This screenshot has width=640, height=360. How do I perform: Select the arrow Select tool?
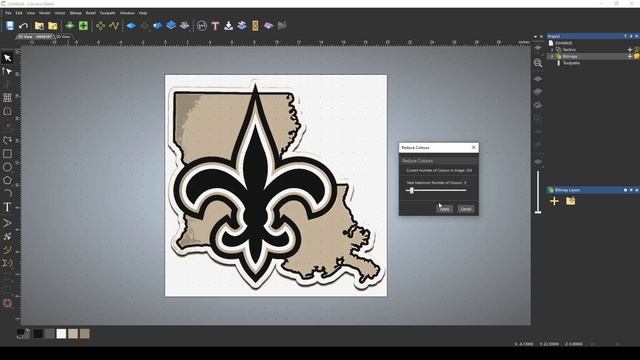[7, 58]
